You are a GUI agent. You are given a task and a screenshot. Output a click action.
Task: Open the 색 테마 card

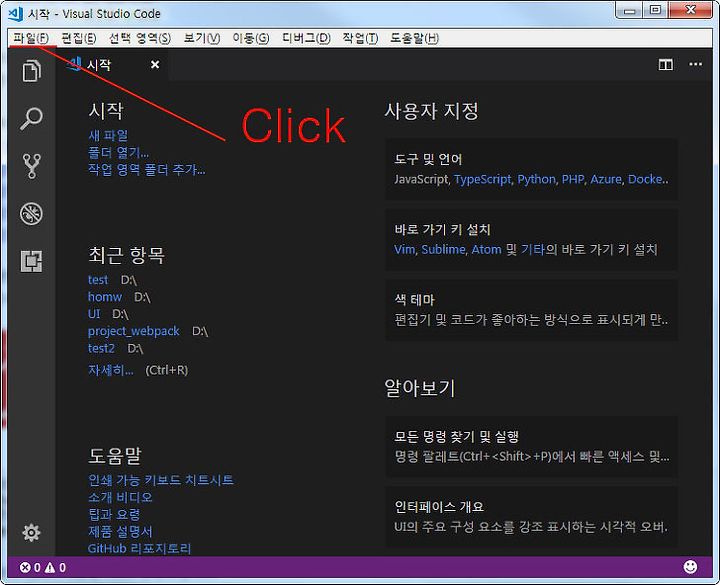click(x=531, y=310)
